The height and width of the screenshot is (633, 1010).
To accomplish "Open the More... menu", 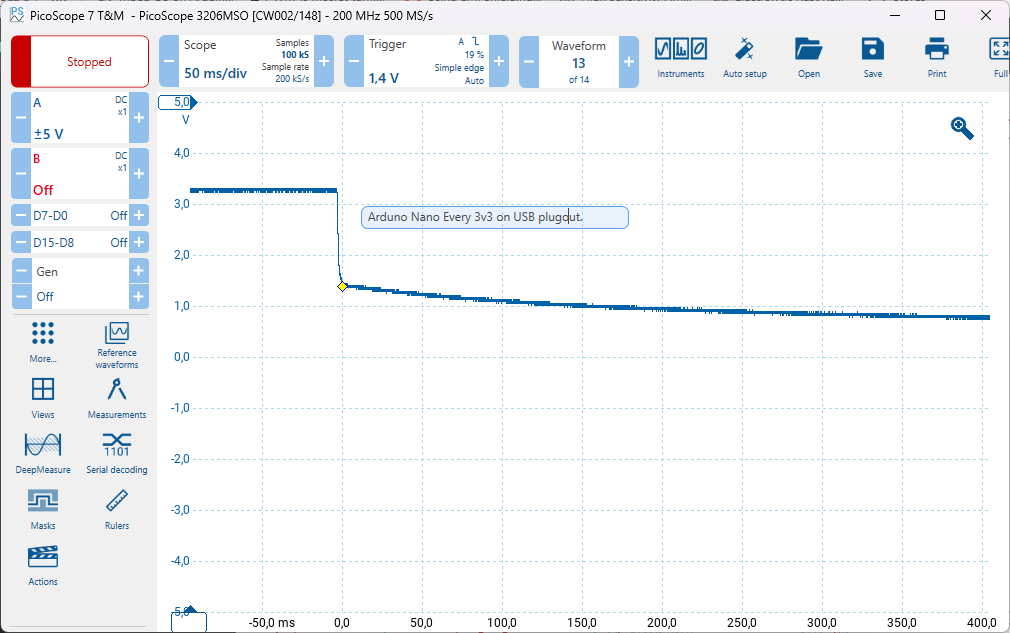I will (43, 340).
